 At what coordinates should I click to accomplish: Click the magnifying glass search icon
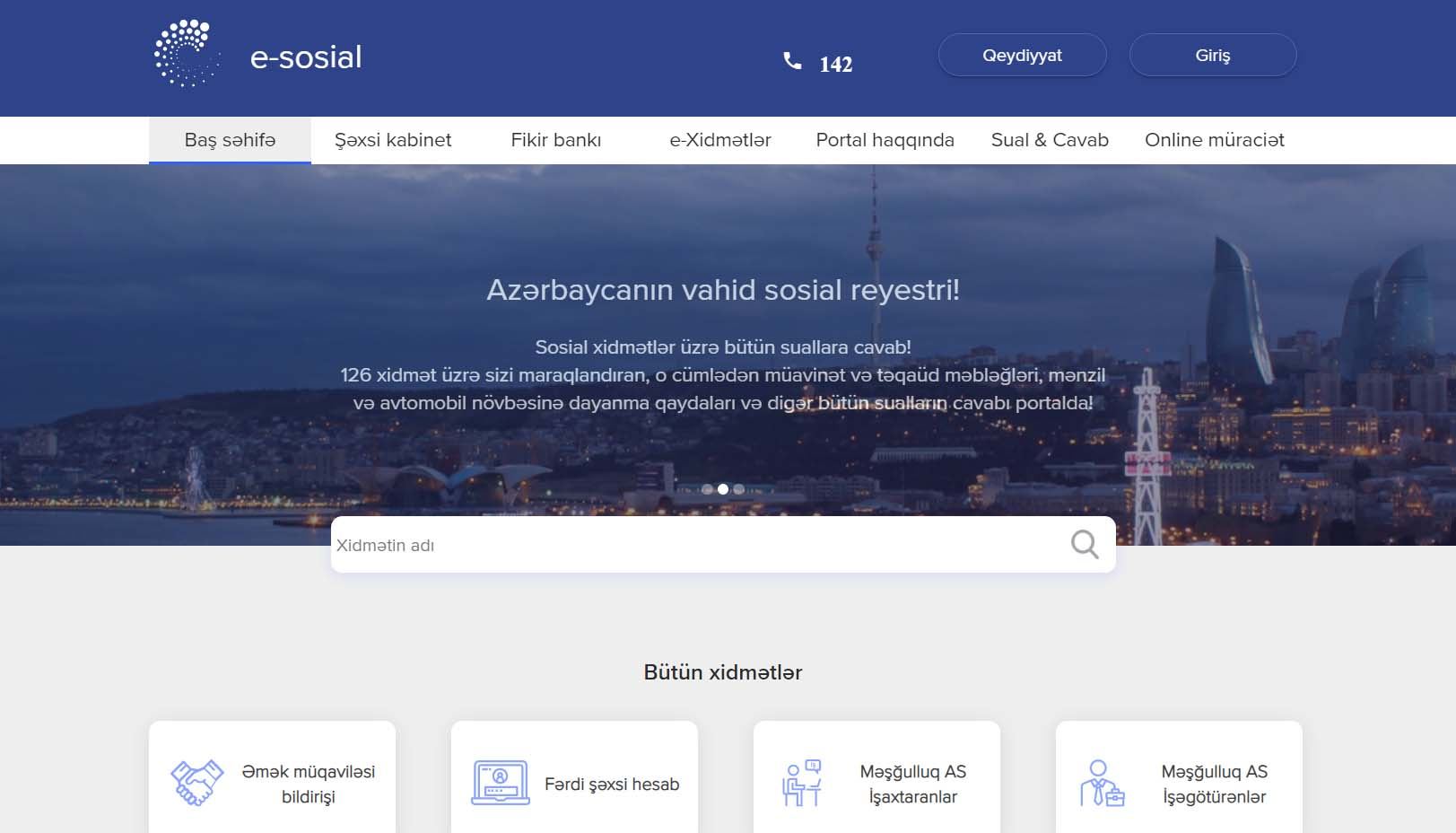click(1084, 544)
